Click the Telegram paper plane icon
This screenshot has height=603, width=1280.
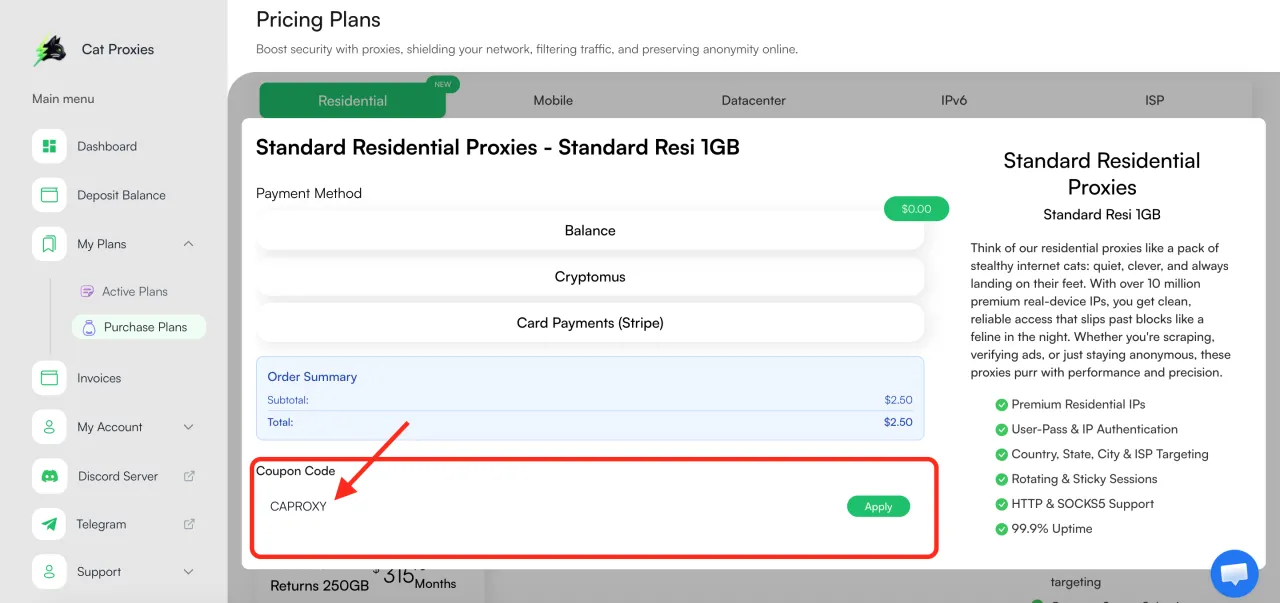pyautogui.click(x=49, y=524)
